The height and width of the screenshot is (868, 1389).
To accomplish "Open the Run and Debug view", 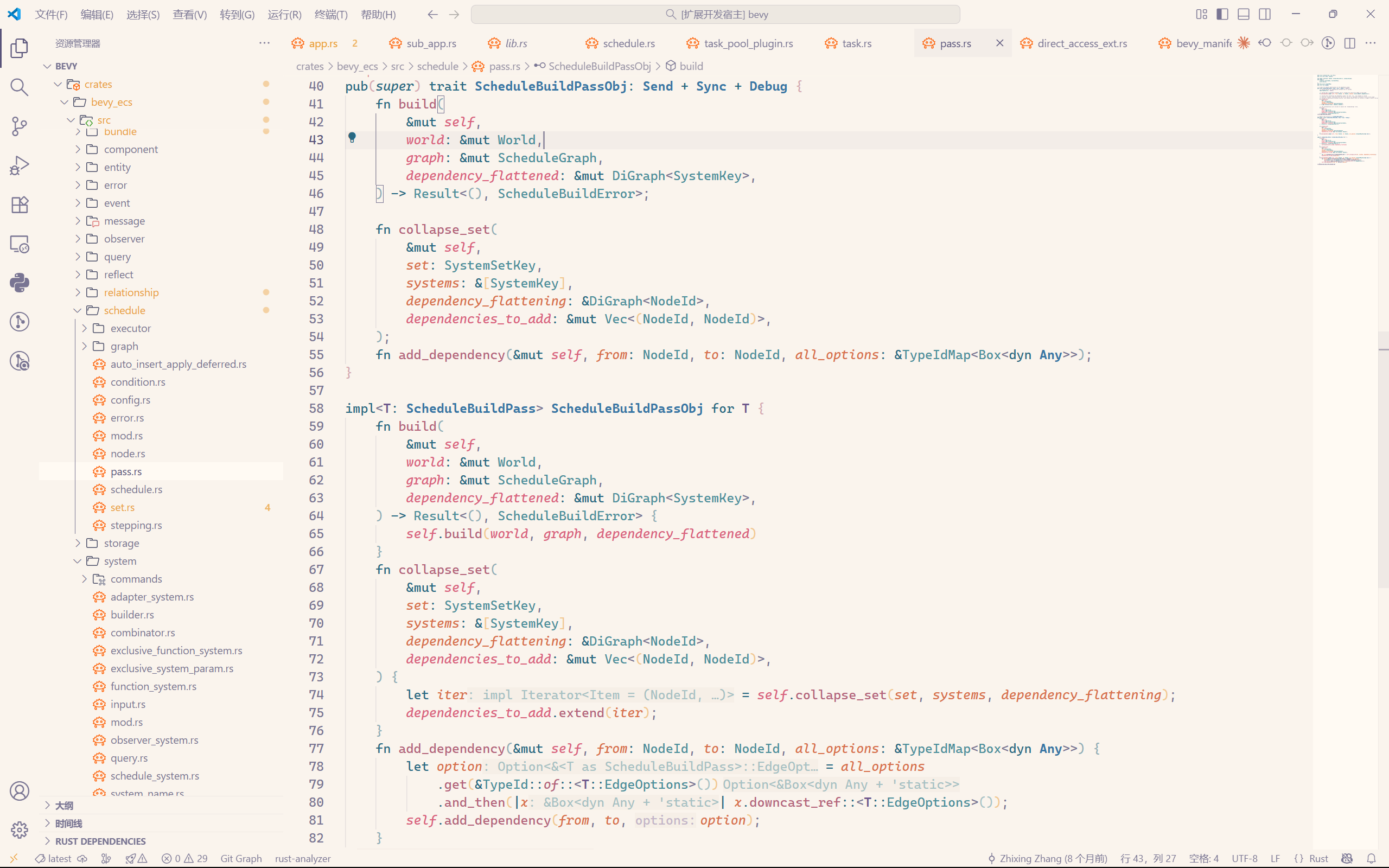I will tap(20, 166).
